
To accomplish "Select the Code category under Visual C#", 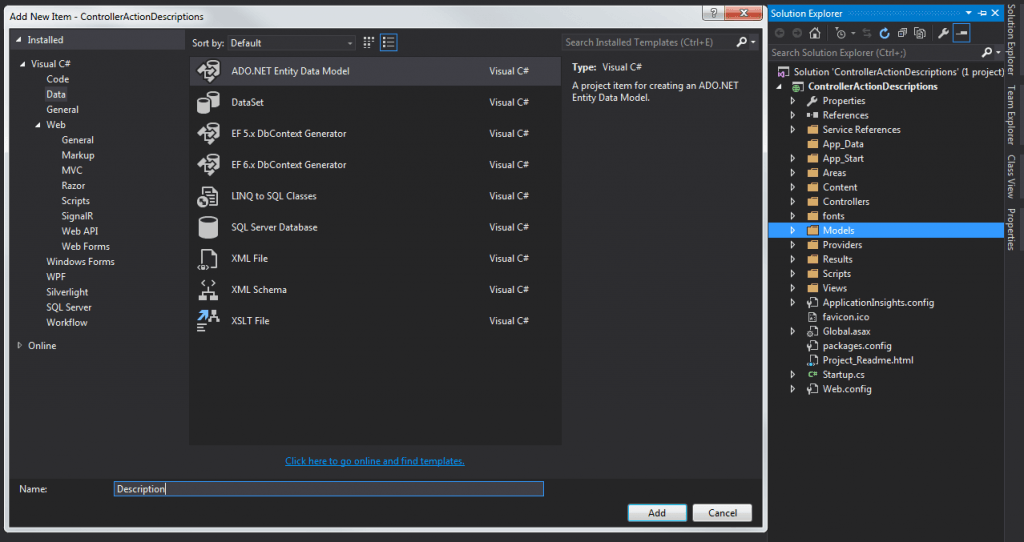I will (57, 79).
